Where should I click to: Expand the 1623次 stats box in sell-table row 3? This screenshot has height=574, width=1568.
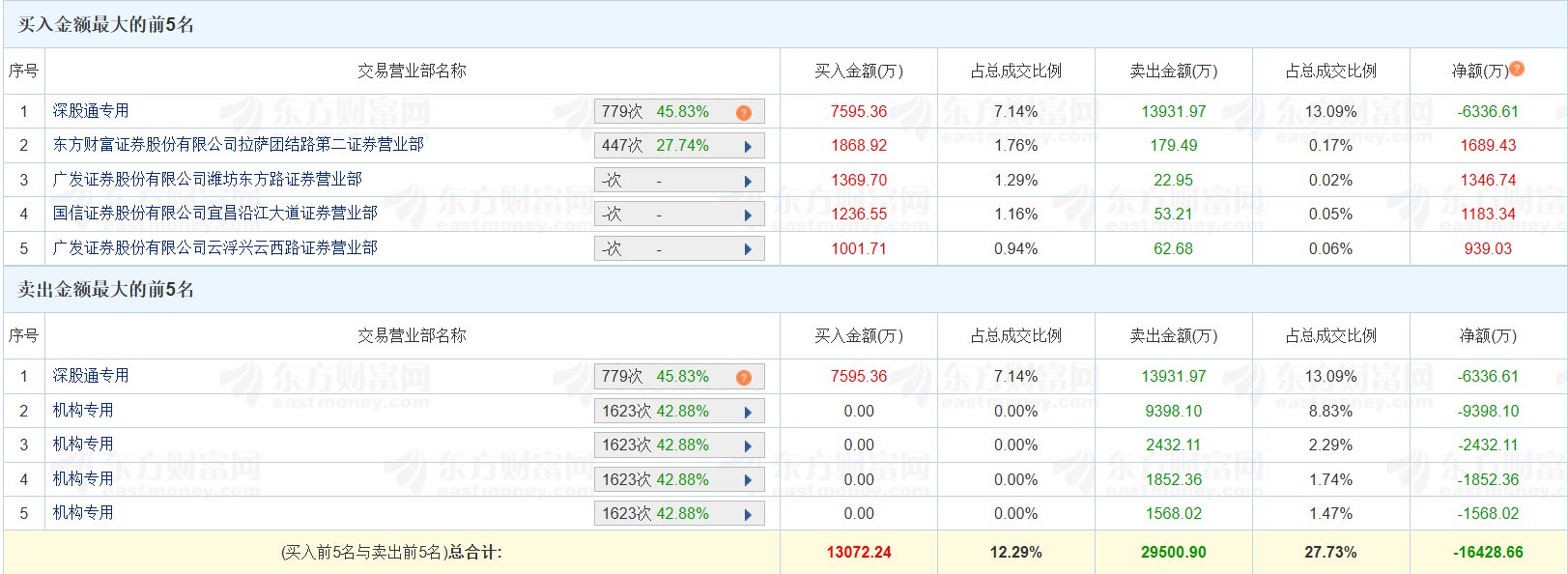pyautogui.click(x=678, y=445)
